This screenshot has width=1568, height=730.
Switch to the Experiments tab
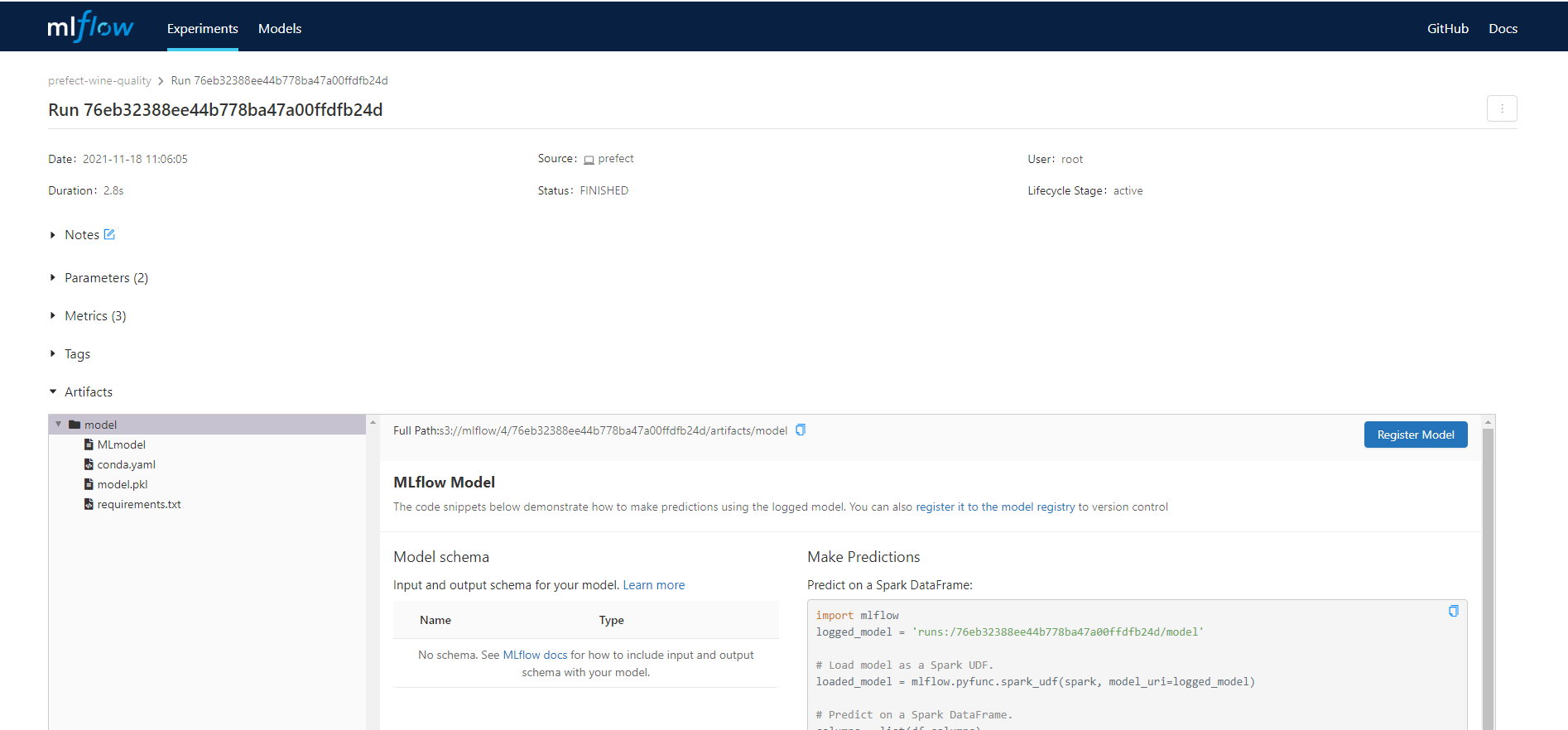[203, 28]
